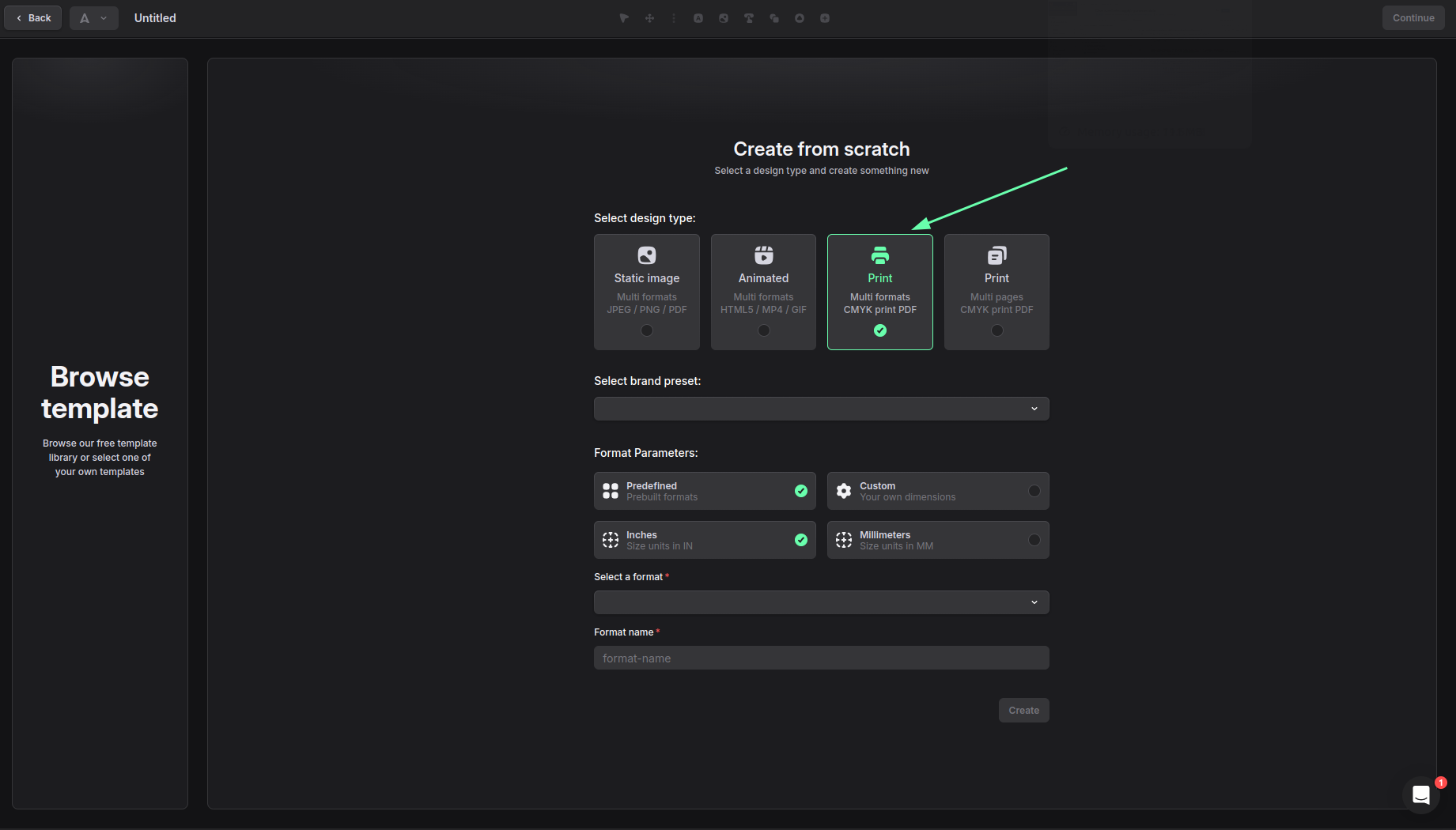Click the image tool icon in toolbar
The image size is (1456, 830).
[x=724, y=18]
